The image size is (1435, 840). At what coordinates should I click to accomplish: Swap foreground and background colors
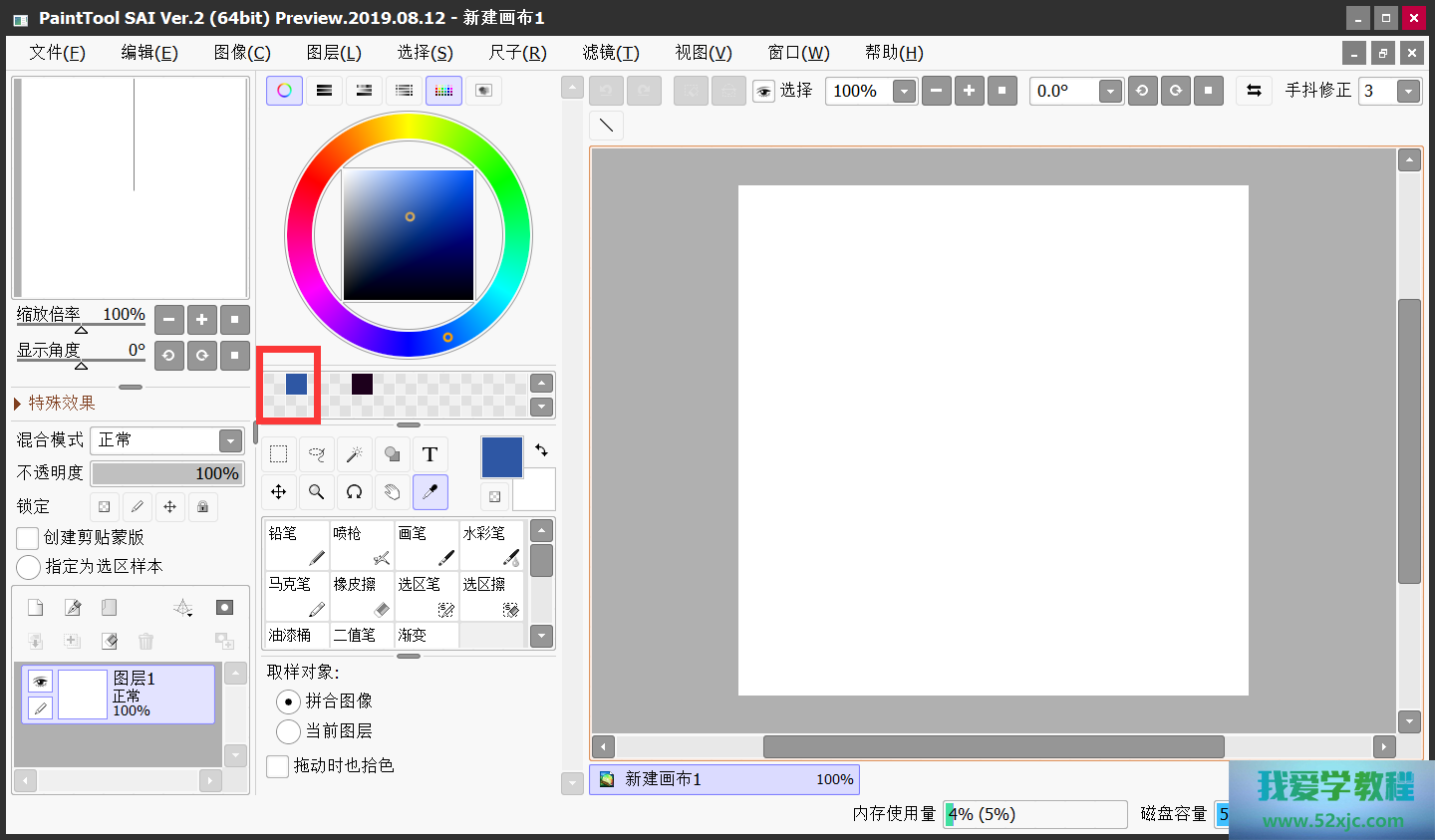click(x=541, y=450)
